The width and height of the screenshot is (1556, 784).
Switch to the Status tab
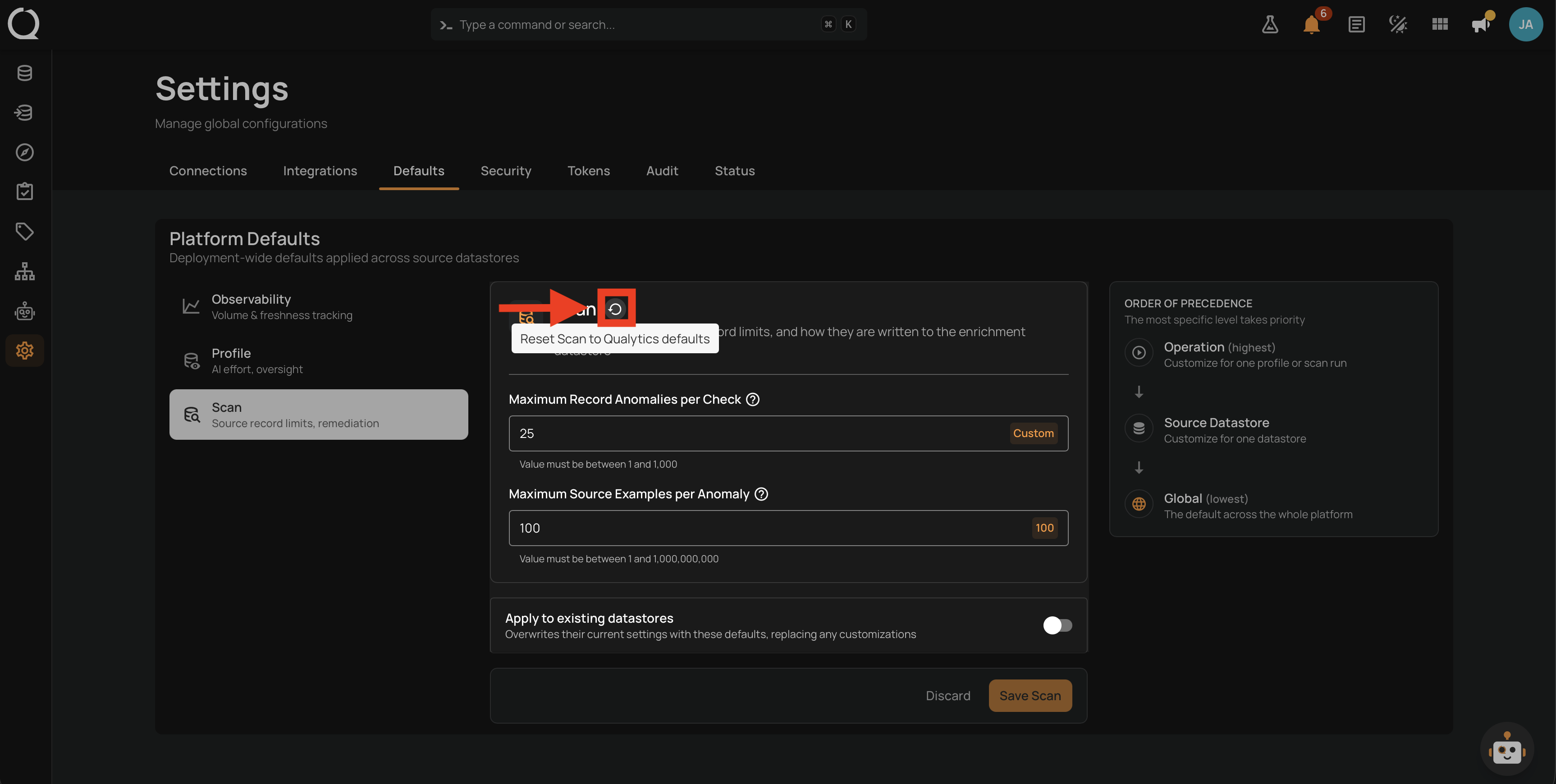(735, 171)
